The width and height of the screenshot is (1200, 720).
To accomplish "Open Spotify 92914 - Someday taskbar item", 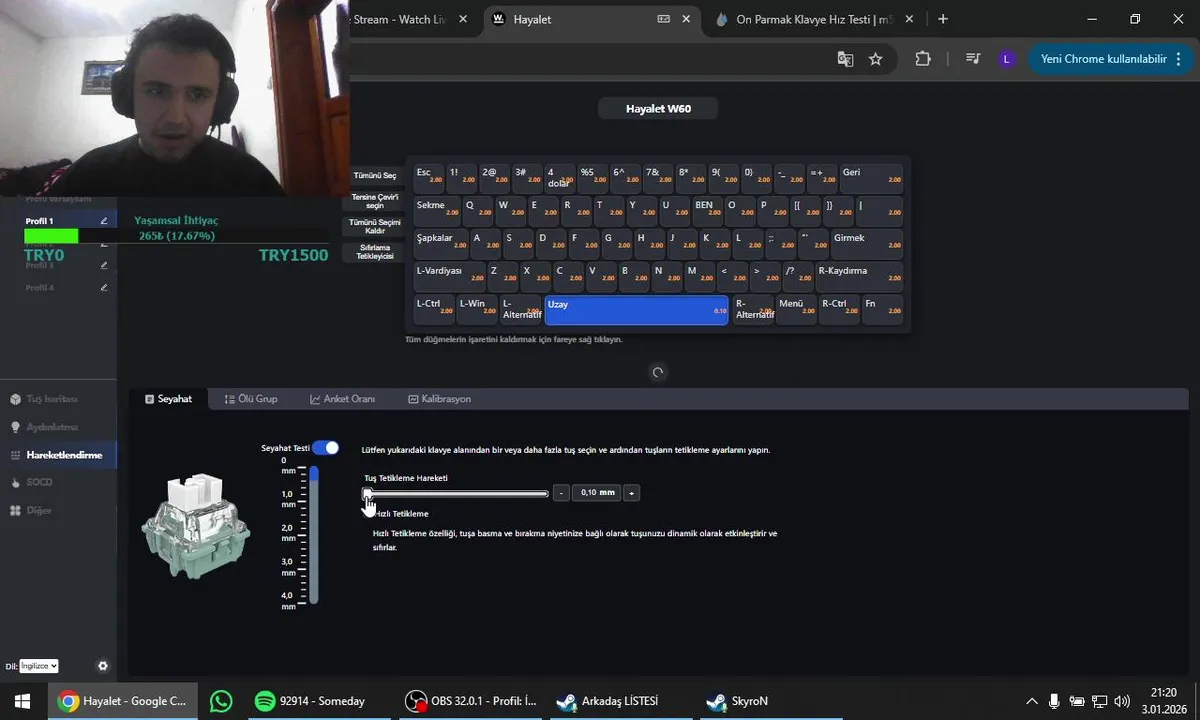I will point(317,701).
